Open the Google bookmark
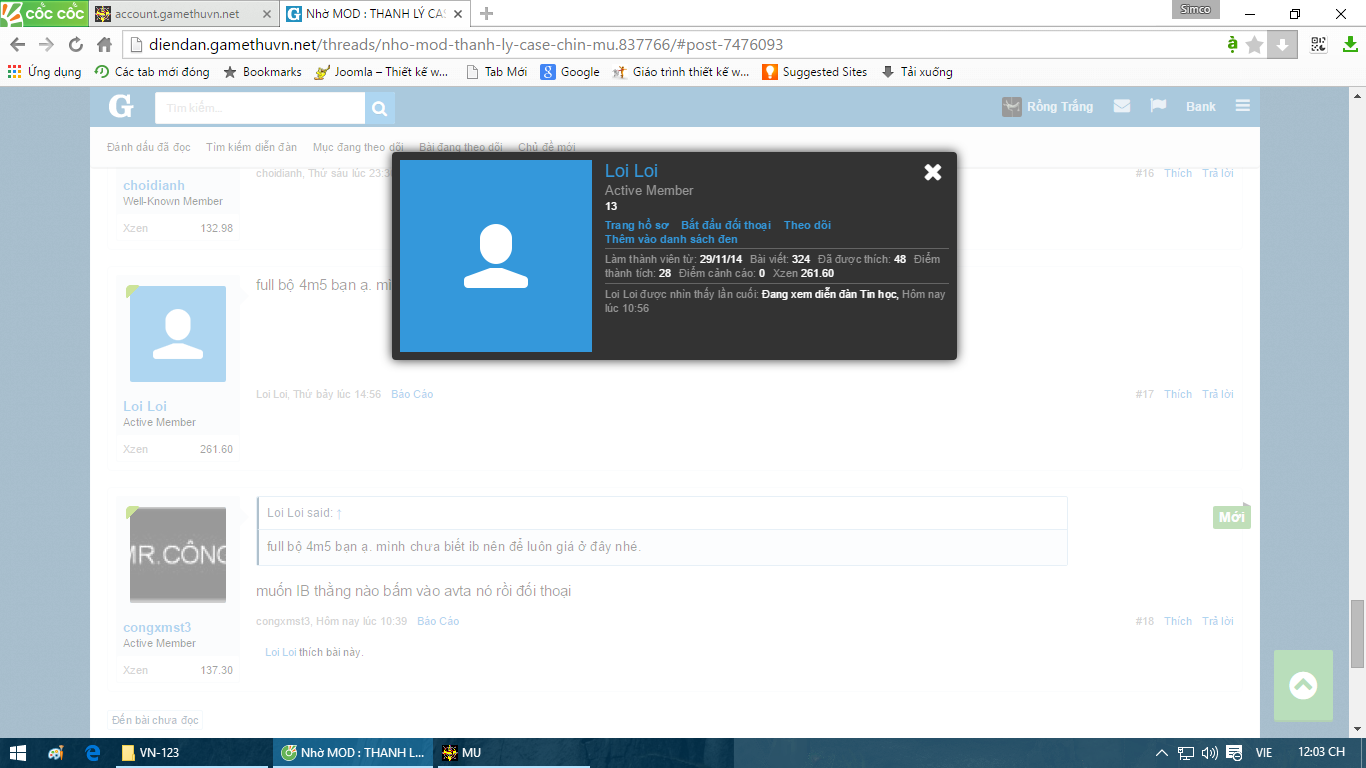 pyautogui.click(x=570, y=72)
